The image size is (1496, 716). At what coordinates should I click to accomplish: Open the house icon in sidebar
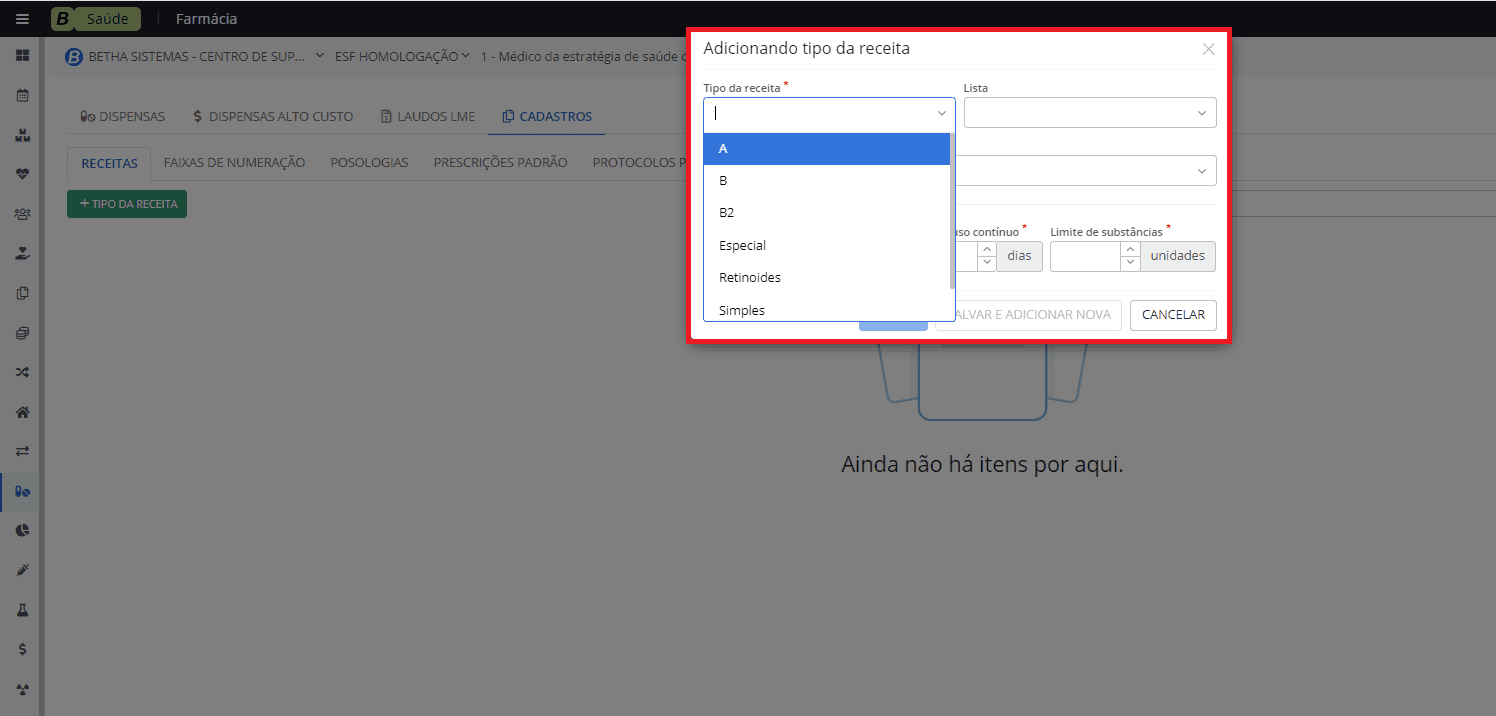click(22, 411)
